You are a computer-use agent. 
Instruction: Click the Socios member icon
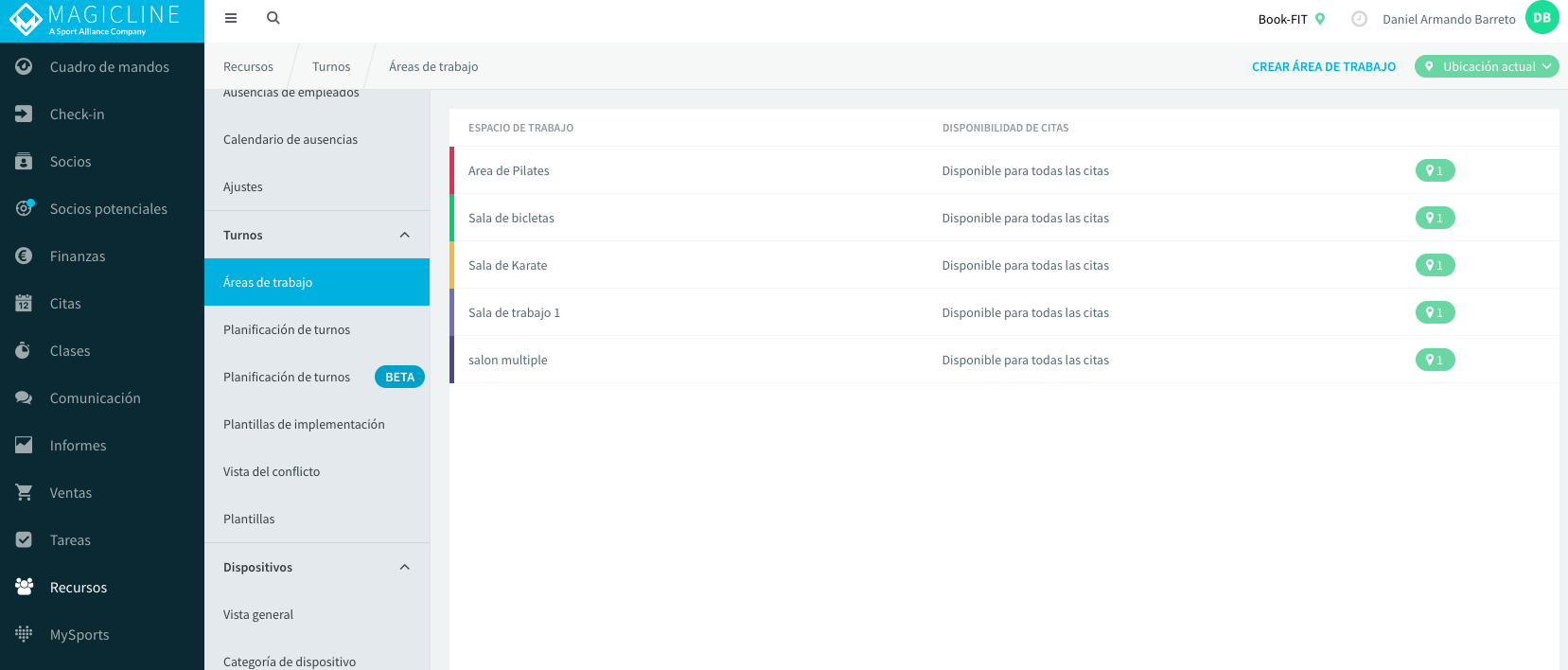[x=24, y=161]
